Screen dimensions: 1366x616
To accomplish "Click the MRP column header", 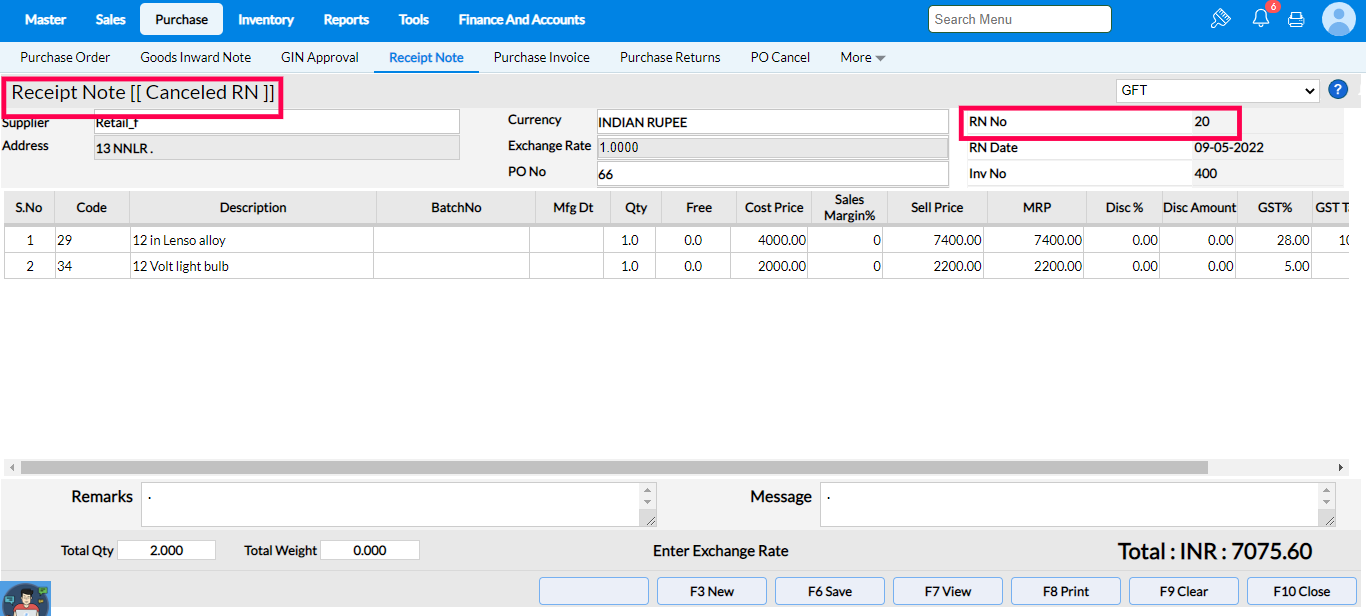I will (x=1037, y=208).
